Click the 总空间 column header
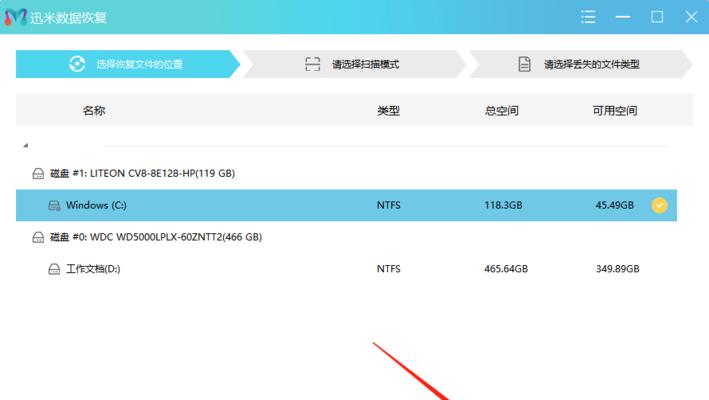This screenshot has width=709, height=400. point(501,111)
